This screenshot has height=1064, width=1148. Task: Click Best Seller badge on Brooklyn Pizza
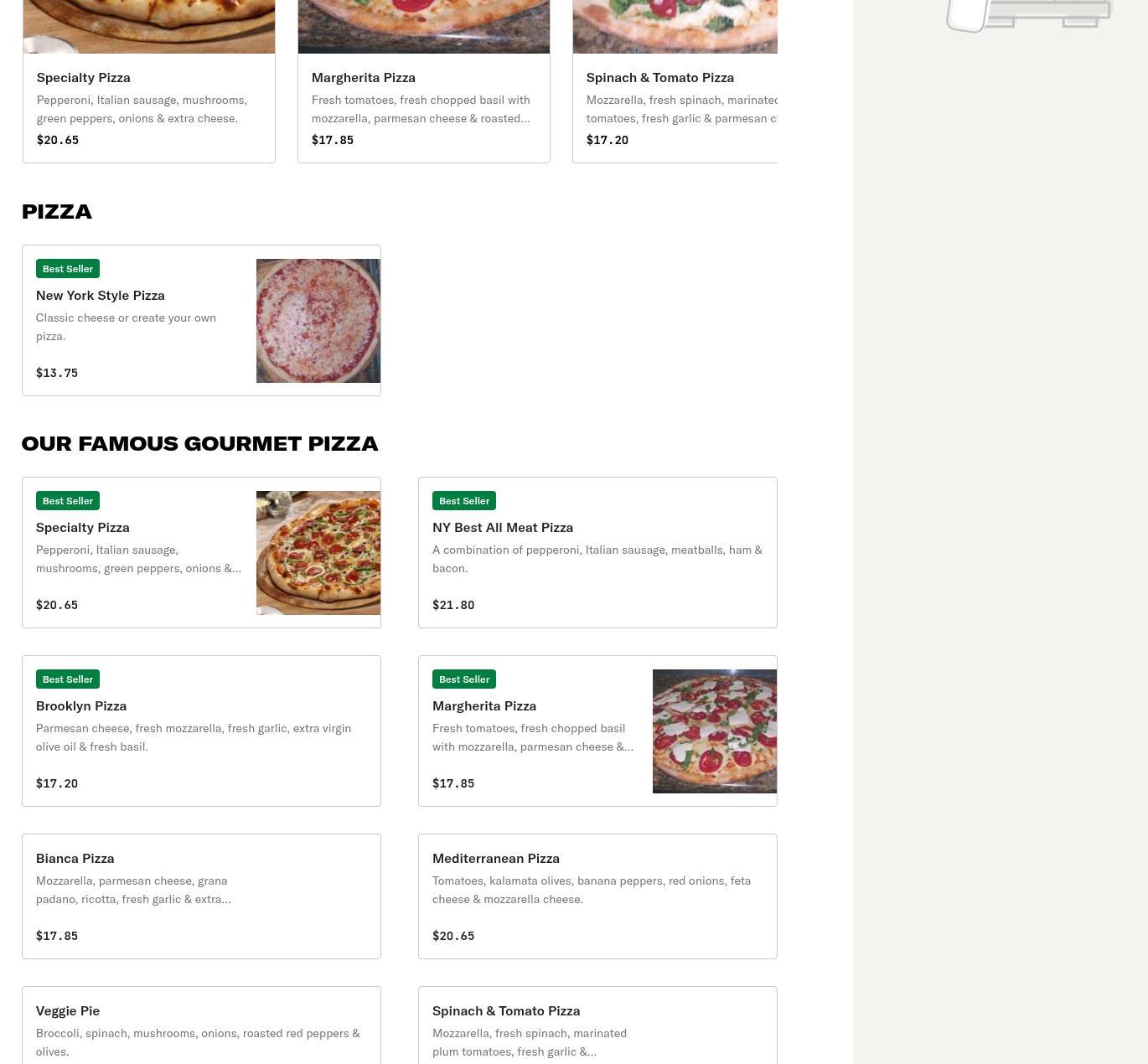click(68, 679)
